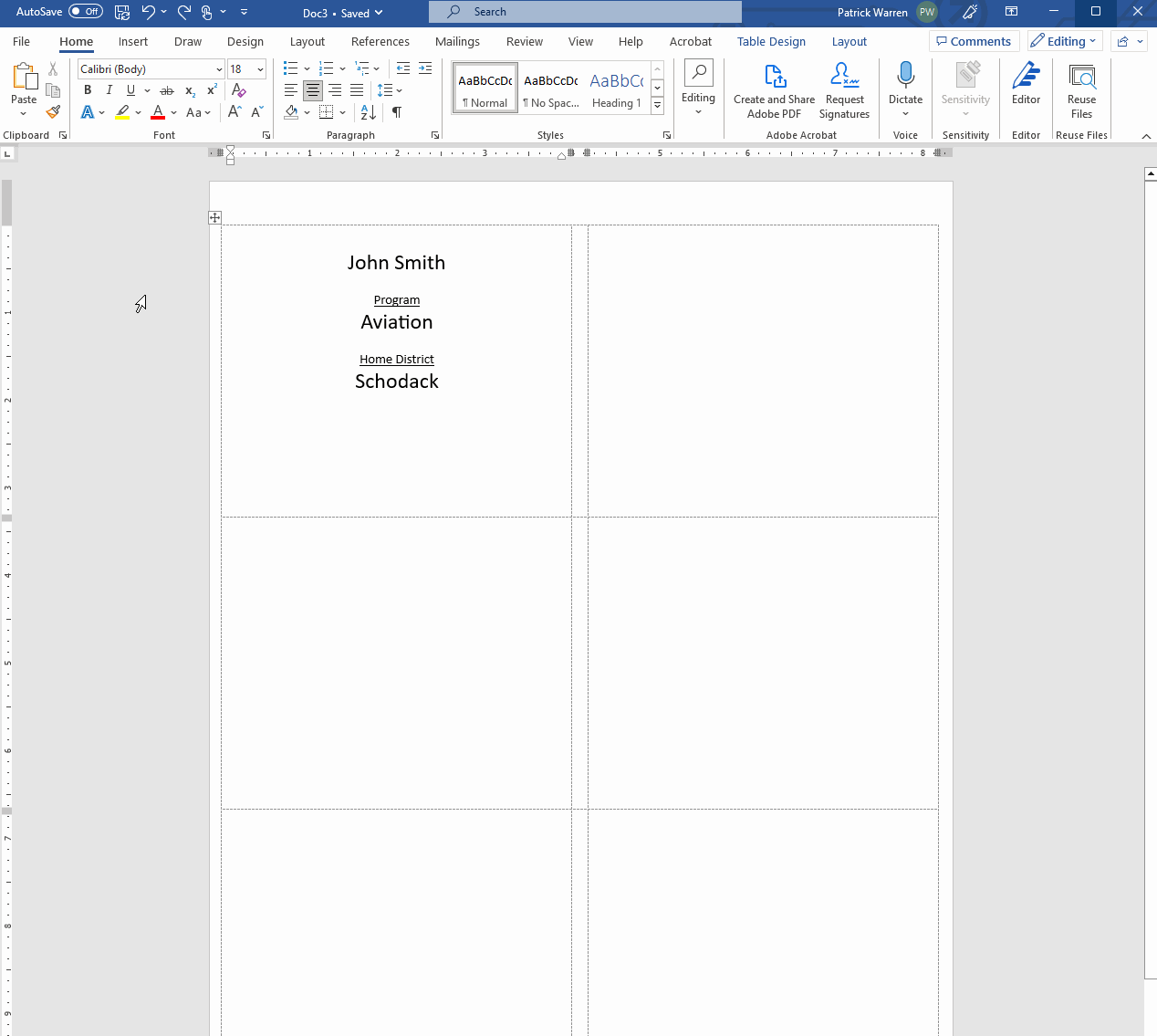Screen dimensions: 1157x1036
Task: Toggle Italic formatting
Action: (x=109, y=90)
